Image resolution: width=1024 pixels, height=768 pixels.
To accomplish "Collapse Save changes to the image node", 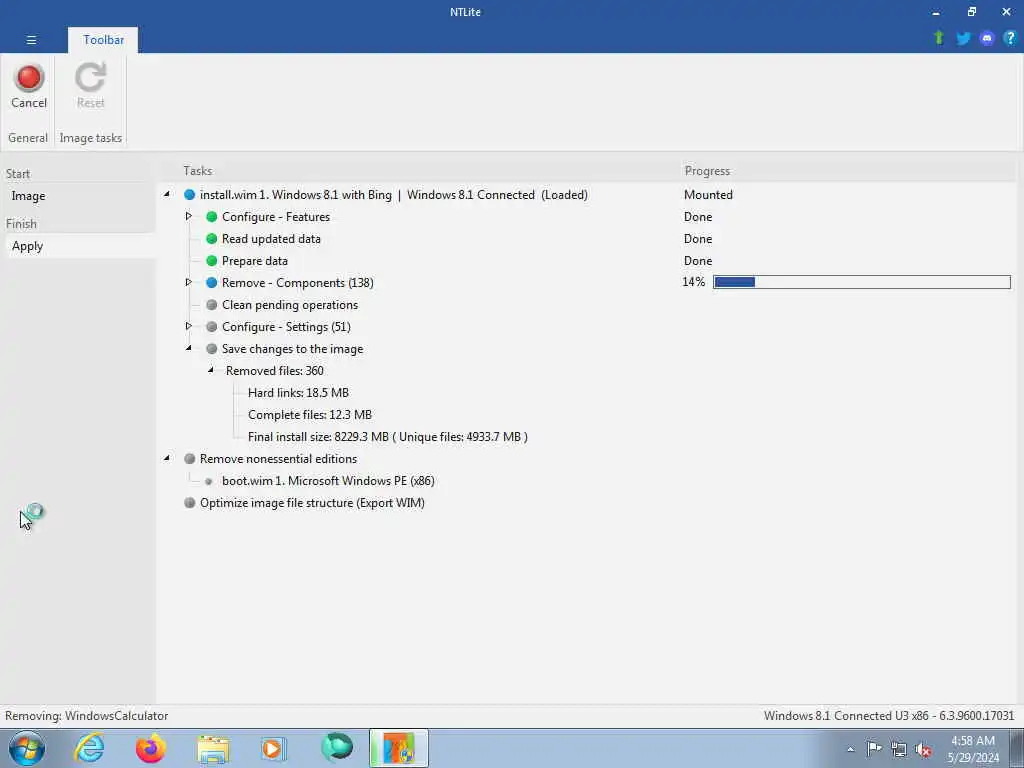I will coord(189,348).
